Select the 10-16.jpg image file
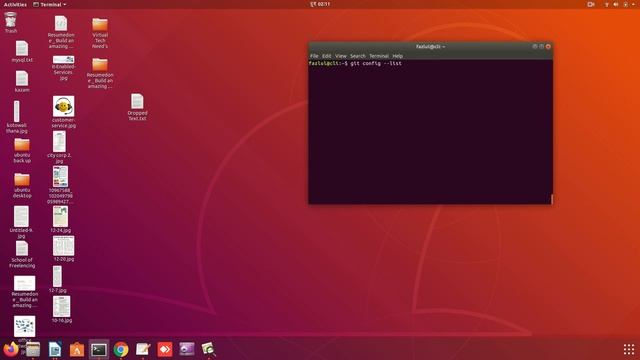Image resolution: width=640 pixels, height=360 pixels. point(62,310)
